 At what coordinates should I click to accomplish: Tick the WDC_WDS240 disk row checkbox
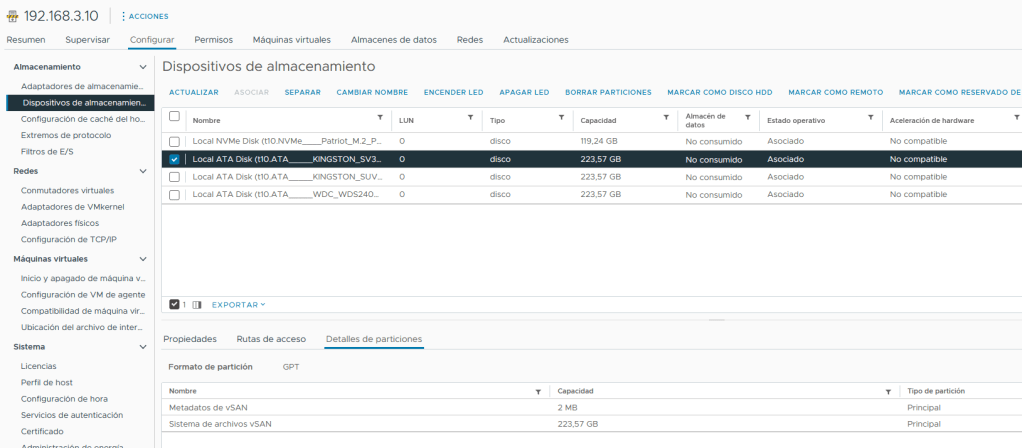click(x=175, y=195)
